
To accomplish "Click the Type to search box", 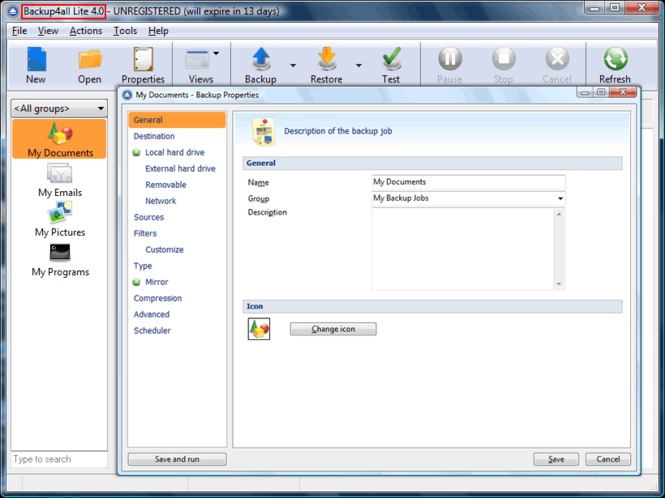I will [59, 459].
